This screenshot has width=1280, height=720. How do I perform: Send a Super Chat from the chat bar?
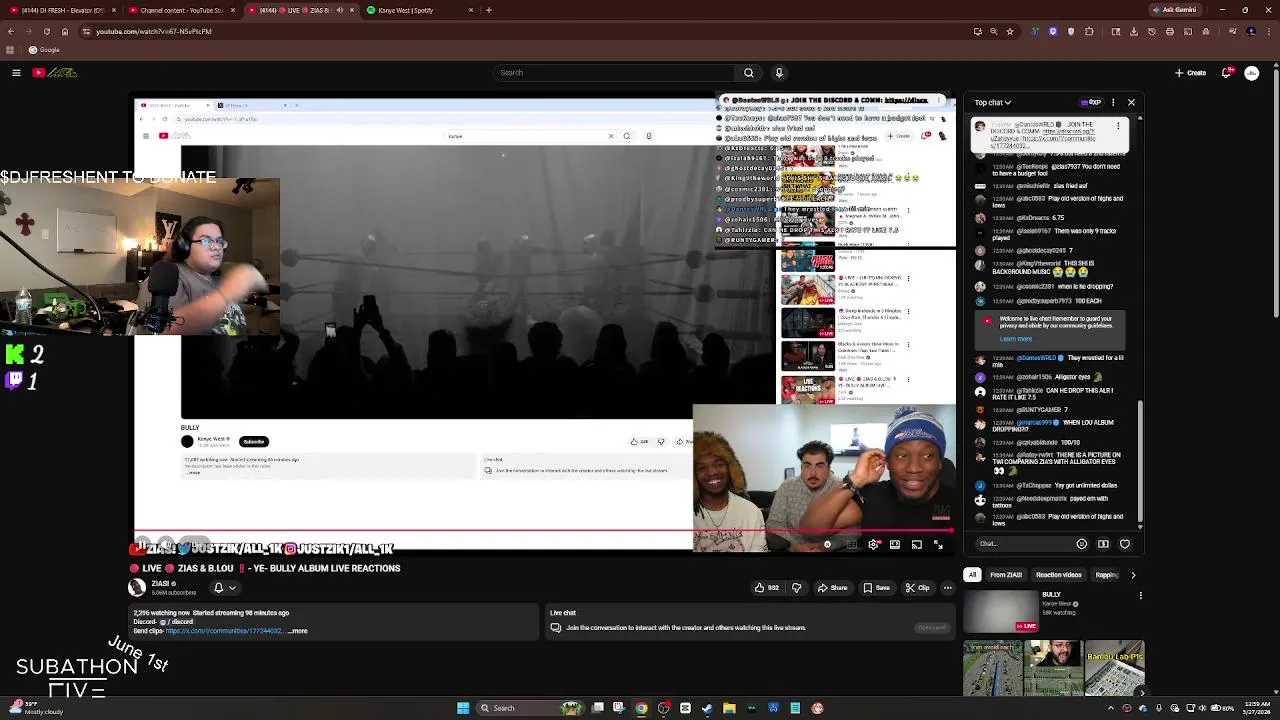[1103, 544]
